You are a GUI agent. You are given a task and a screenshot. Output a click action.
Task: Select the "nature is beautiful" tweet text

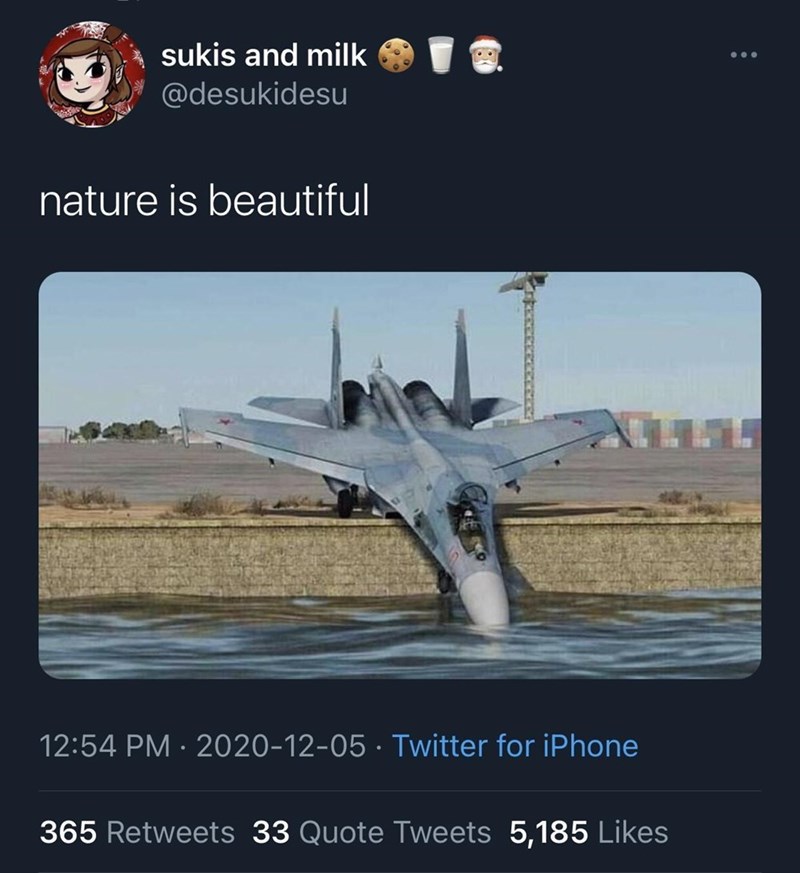tap(204, 203)
